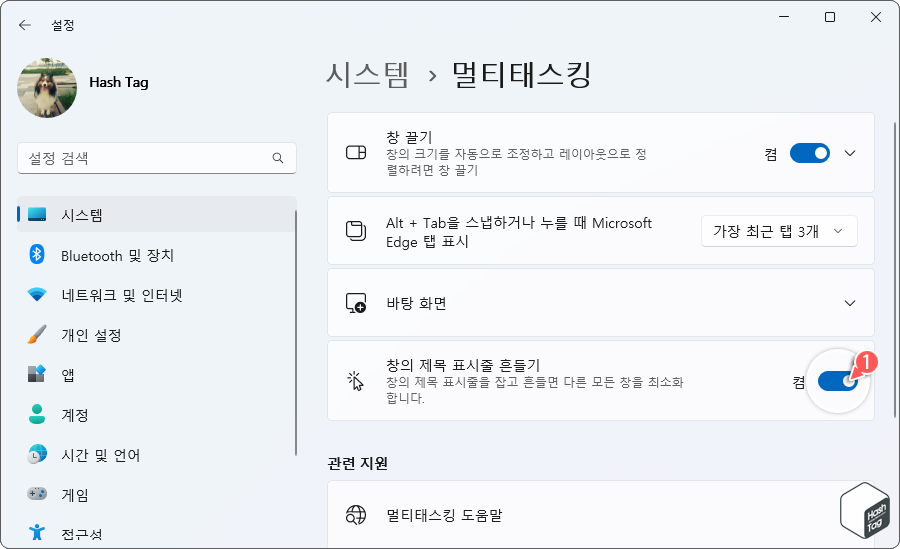Click the Hash Tag profile picture

coord(47,88)
